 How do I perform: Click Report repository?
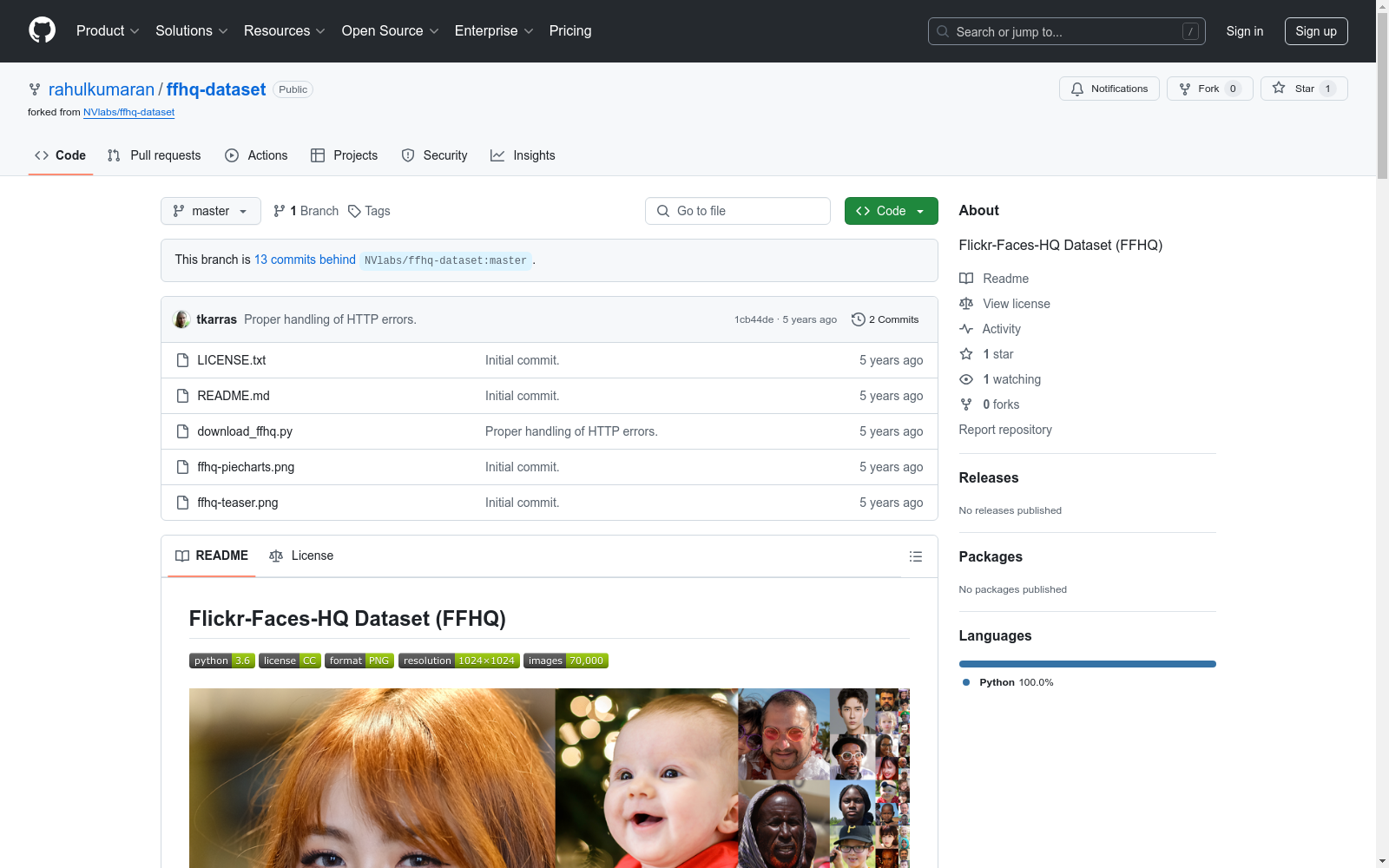[x=1005, y=430]
